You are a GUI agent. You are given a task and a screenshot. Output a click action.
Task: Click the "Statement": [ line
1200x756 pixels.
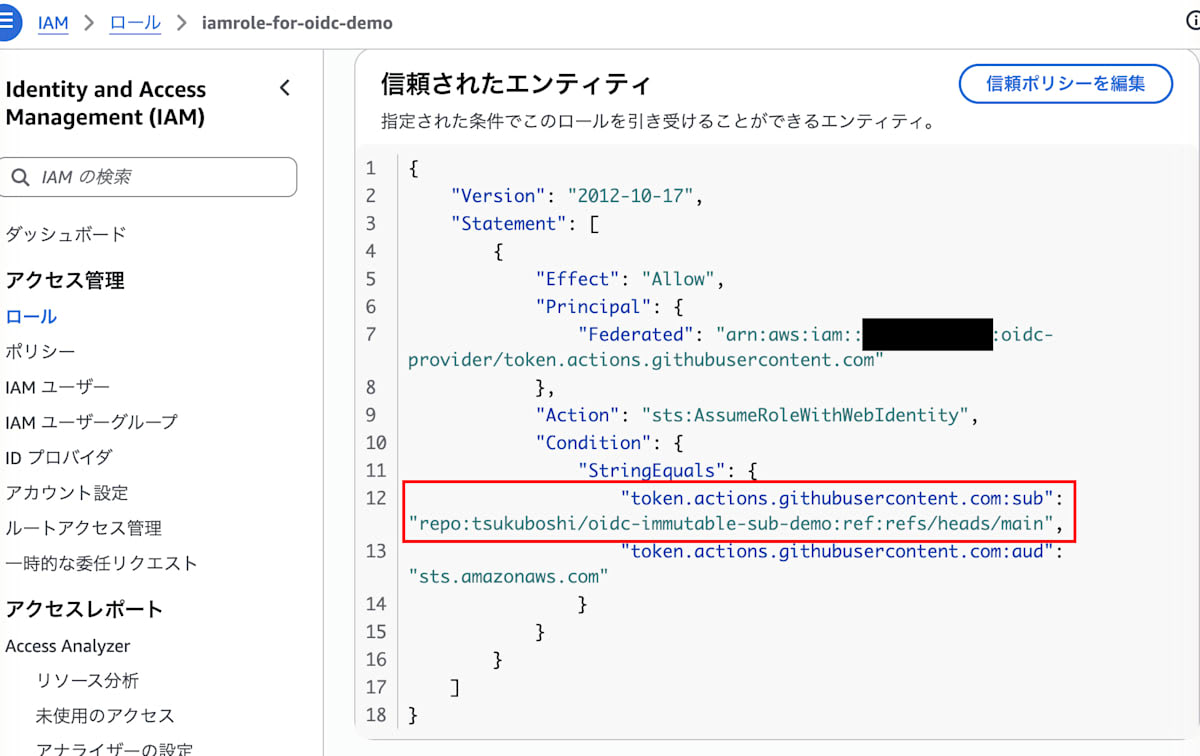526,224
